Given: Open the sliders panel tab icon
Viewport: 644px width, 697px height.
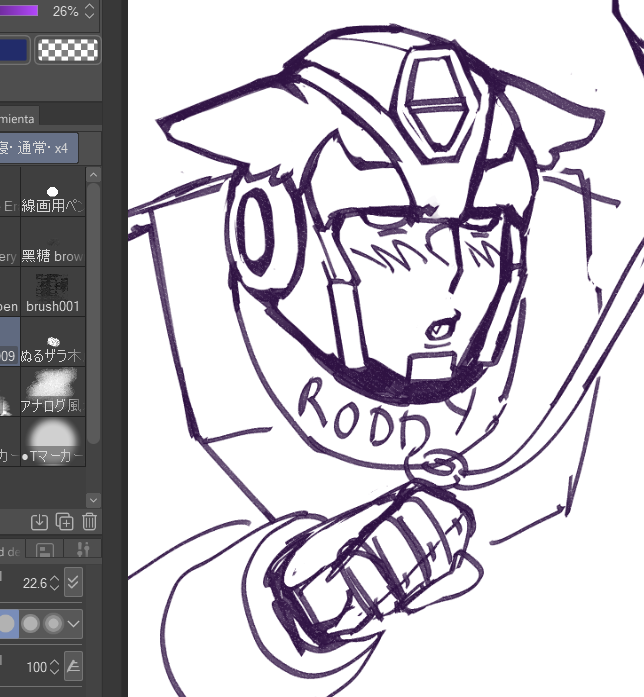Looking at the screenshot, I should [83, 550].
